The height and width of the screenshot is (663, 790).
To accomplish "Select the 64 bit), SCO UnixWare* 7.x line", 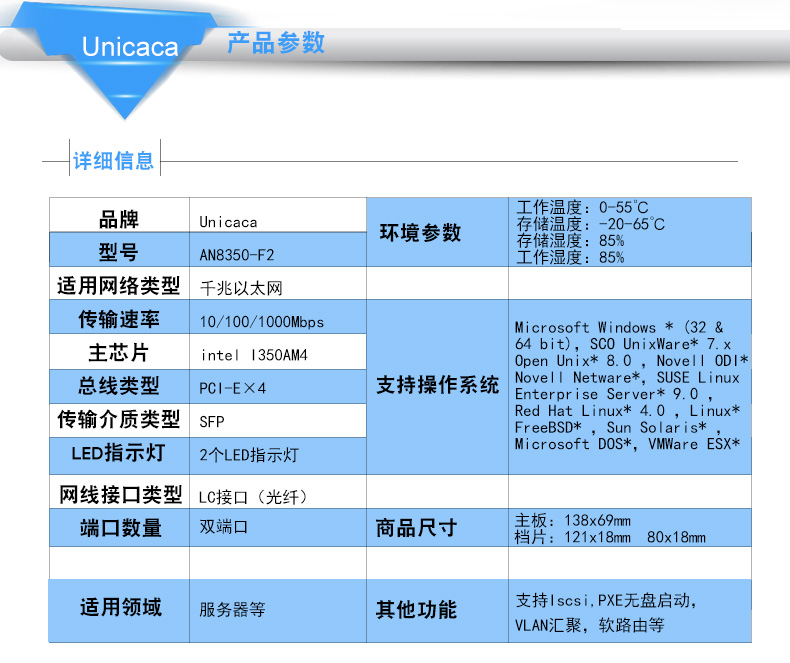I will pos(623,344).
